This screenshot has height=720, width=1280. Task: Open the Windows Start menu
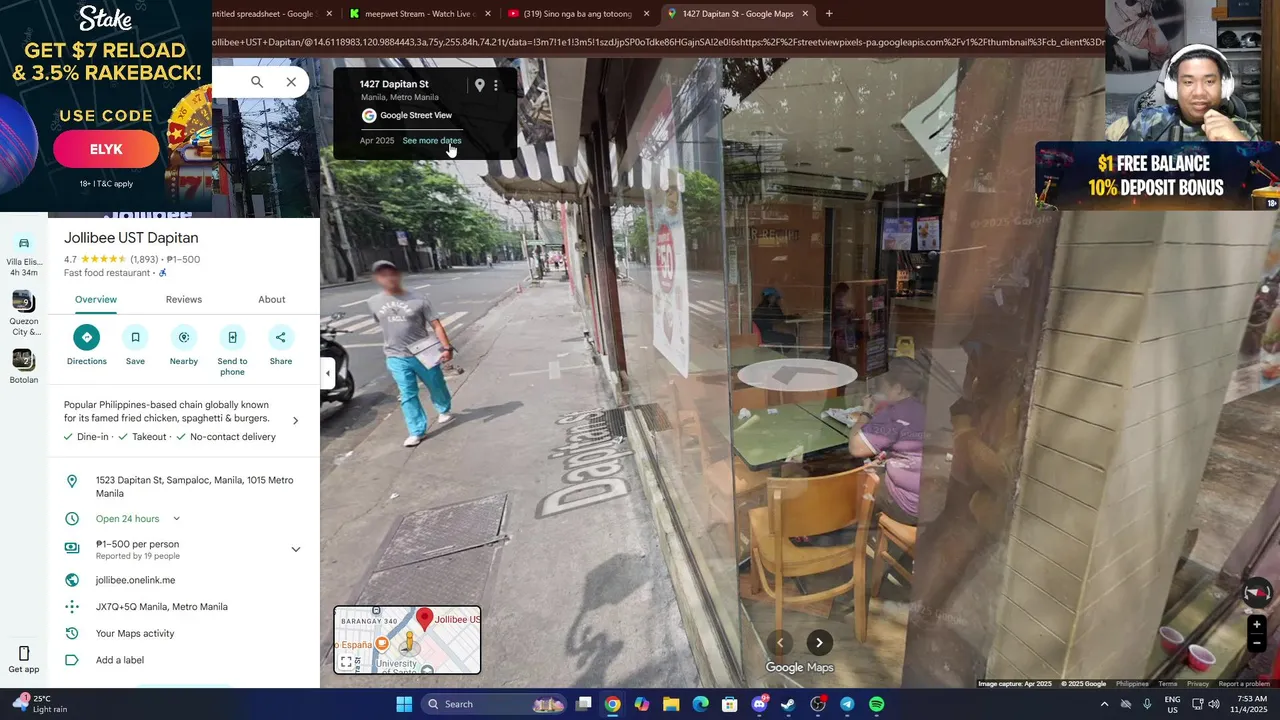[x=404, y=704]
